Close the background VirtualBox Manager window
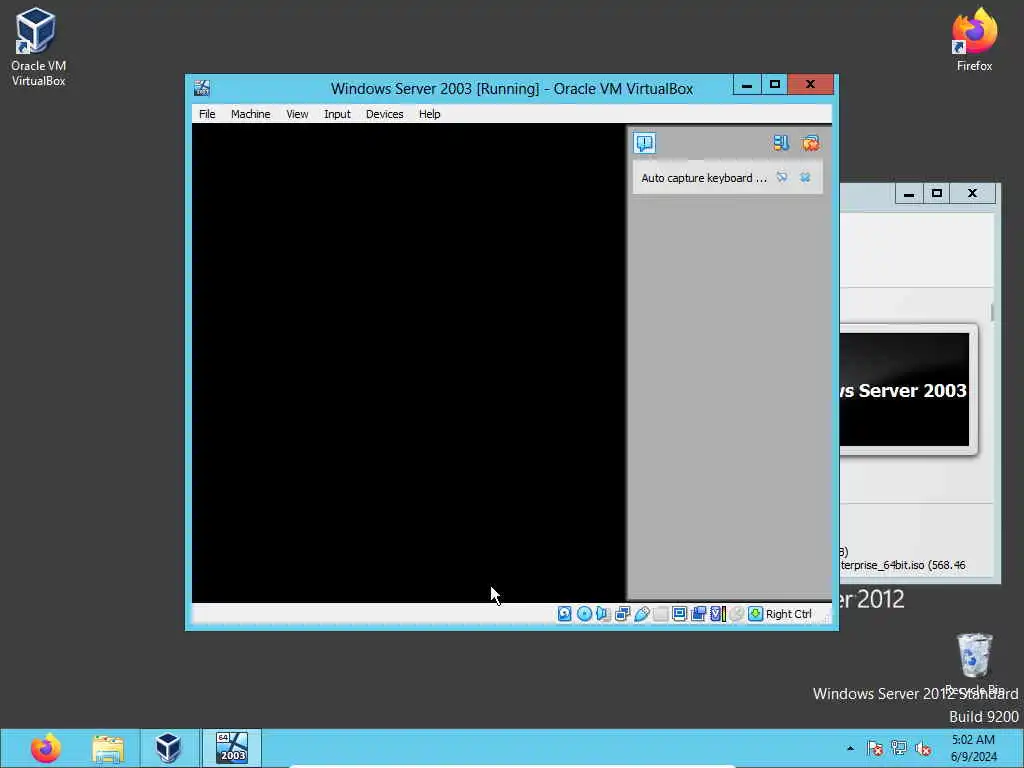The image size is (1024, 768). tap(972, 193)
